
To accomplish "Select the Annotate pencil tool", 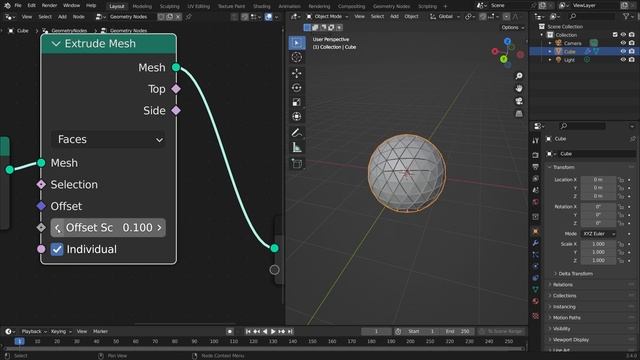I will click(x=297, y=133).
